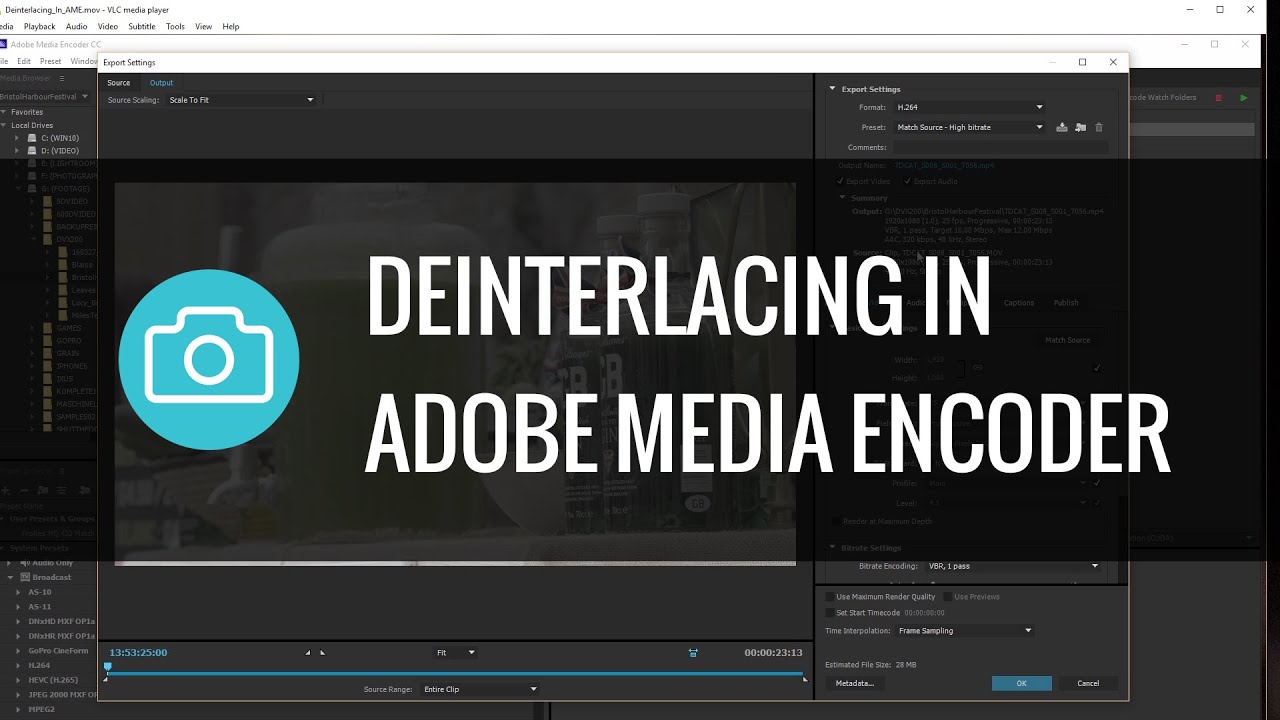Expand the GoPro CineForm preset group
The image size is (1280, 720).
[18, 650]
